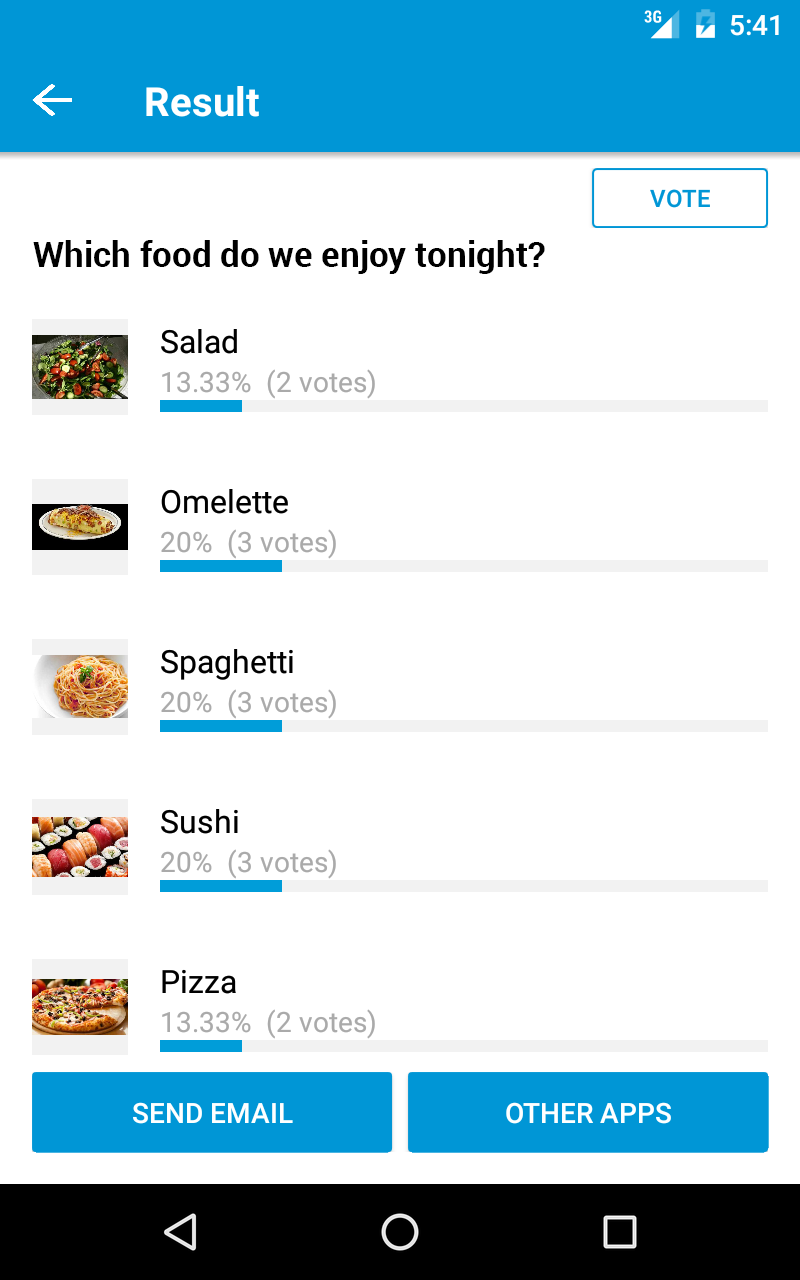Click the SEND EMAIL button

click(x=212, y=1112)
